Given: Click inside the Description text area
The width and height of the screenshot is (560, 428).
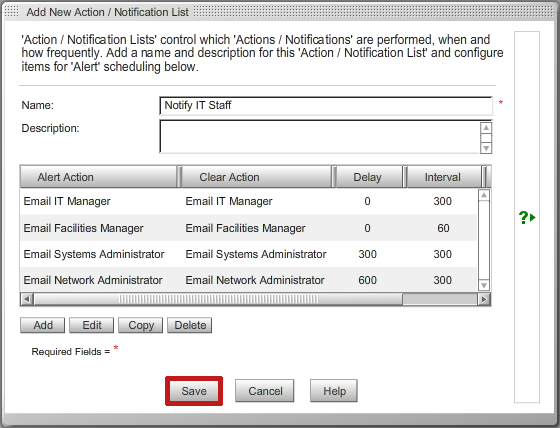Looking at the screenshot, I should [x=320, y=137].
